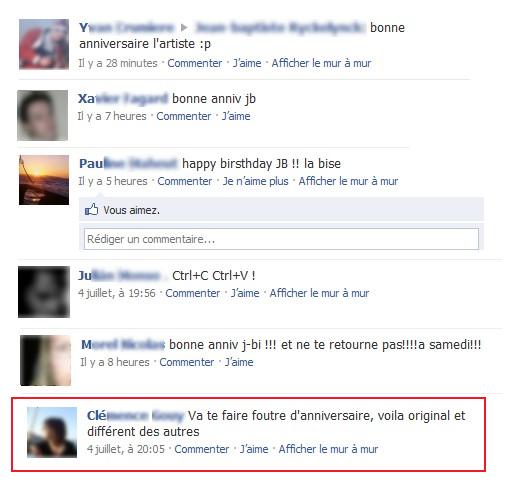Click Commenter under the 7 heures post
Image resolution: width=514 pixels, height=492 pixels.
pyautogui.click(x=184, y=116)
